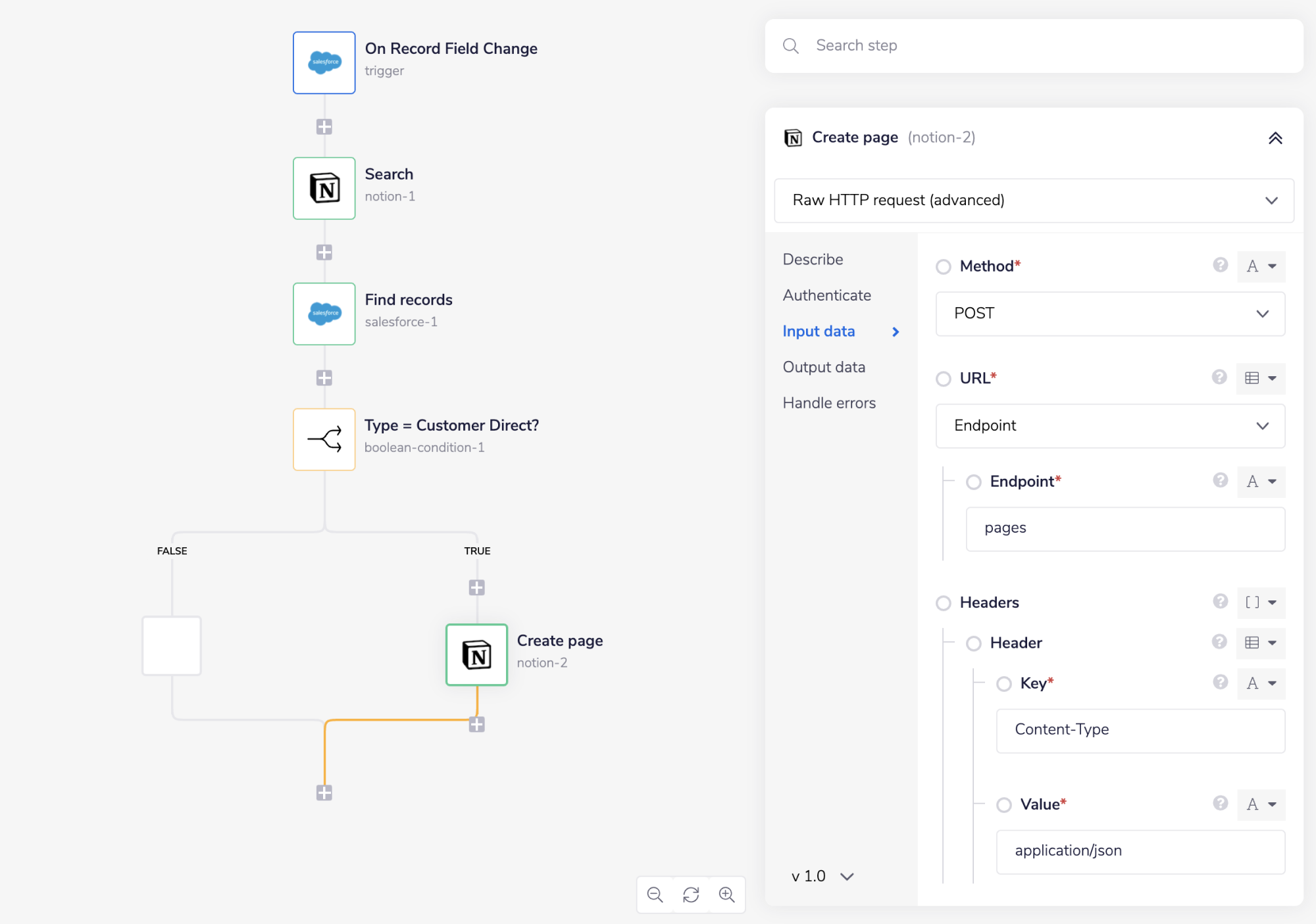The height and width of the screenshot is (924, 1316).
Task: Click the Create page Notion node
Action: click(x=476, y=654)
